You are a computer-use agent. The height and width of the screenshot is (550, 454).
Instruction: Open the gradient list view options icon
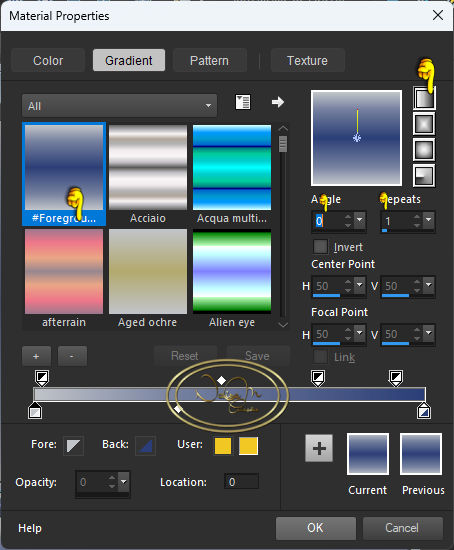243,102
